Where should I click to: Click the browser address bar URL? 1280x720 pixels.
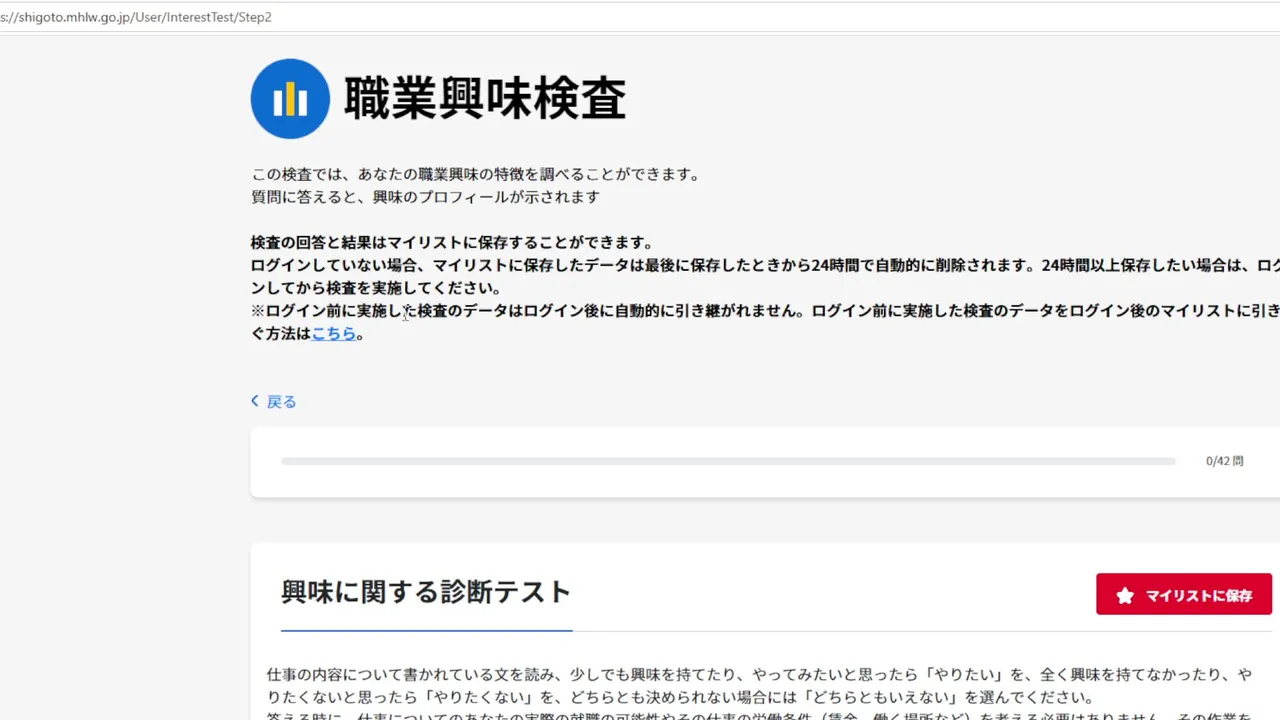click(x=136, y=17)
